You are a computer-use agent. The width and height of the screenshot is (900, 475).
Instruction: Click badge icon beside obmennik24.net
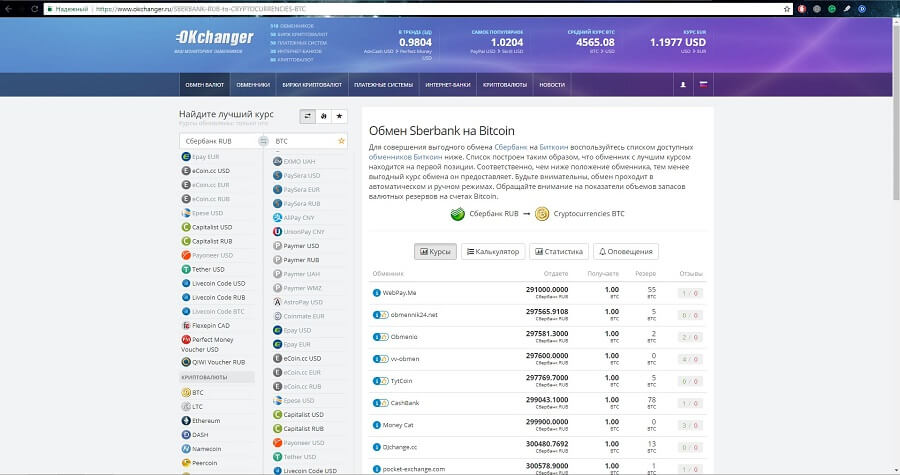[x=381, y=315]
